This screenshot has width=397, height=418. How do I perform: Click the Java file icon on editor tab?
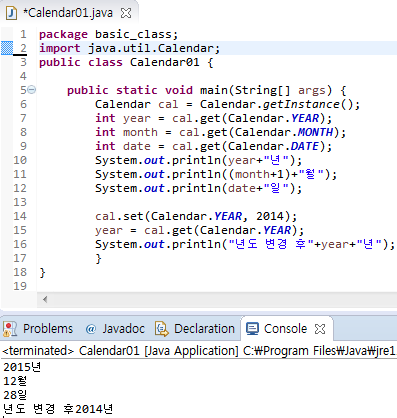coord(12,13)
